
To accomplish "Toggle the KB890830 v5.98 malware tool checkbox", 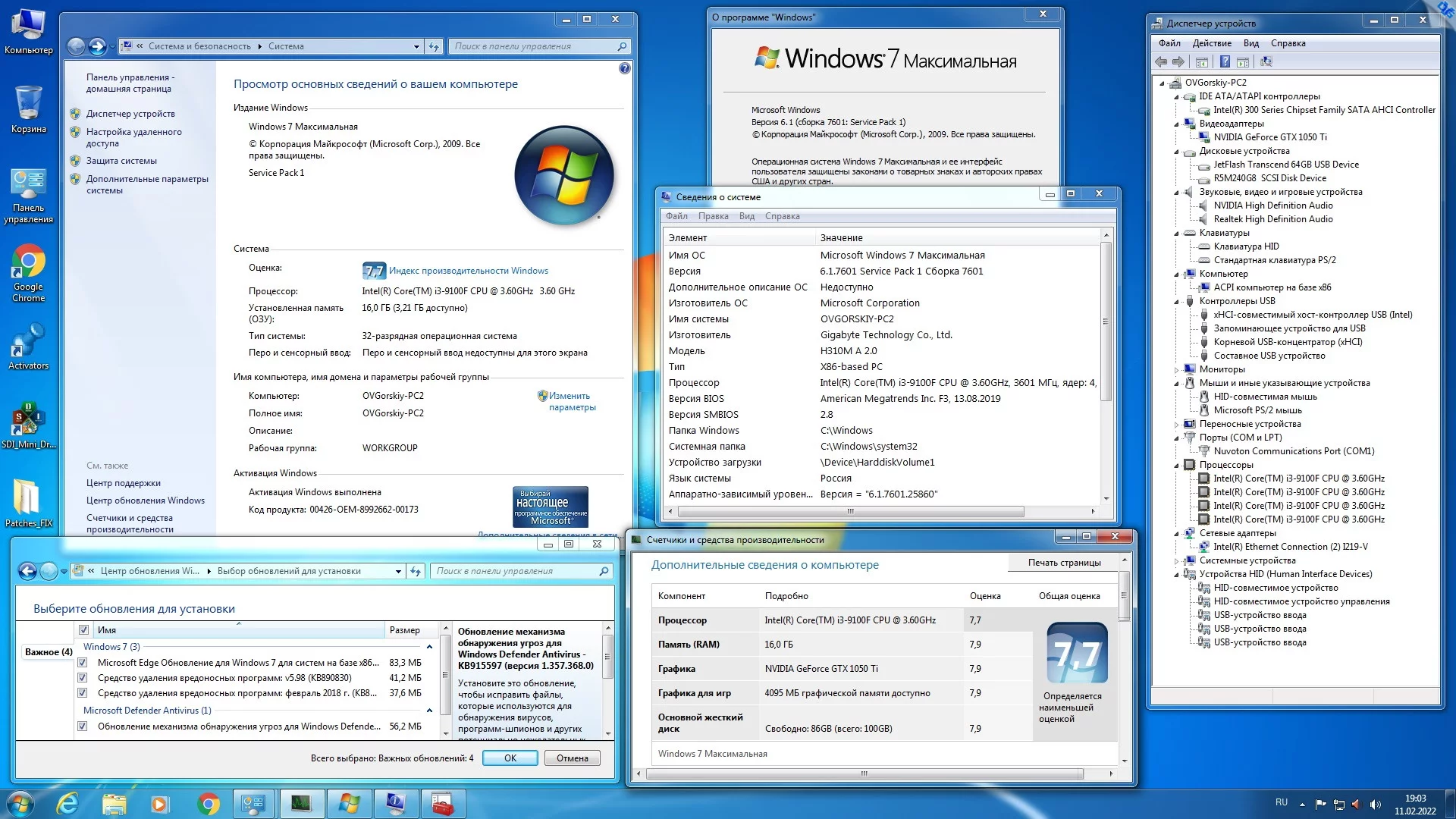I will tap(83, 678).
